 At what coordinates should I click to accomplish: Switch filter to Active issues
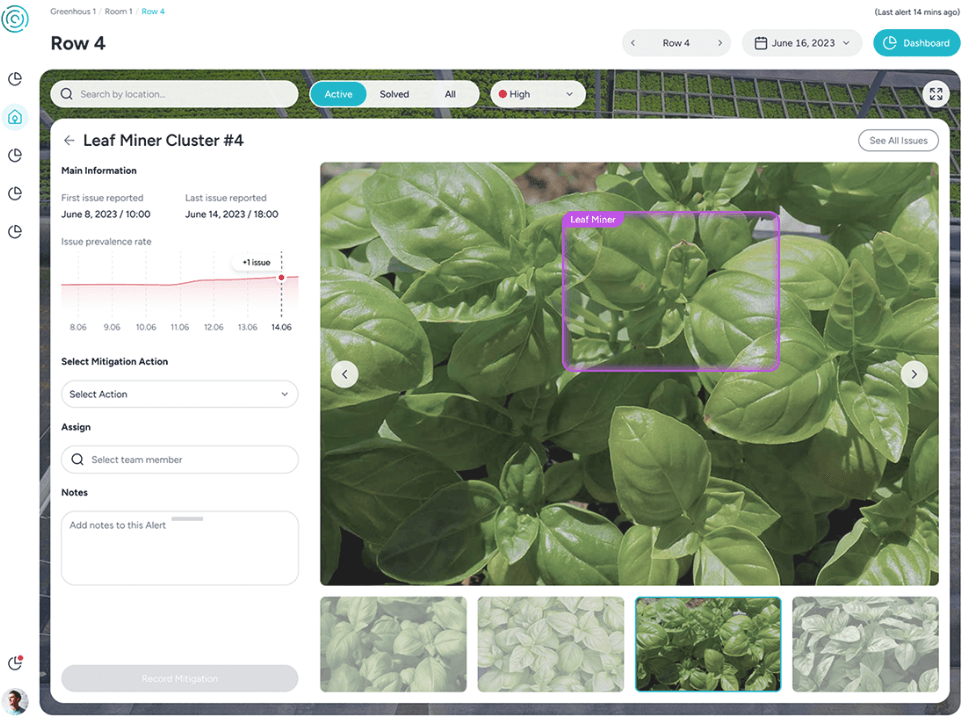click(x=338, y=94)
